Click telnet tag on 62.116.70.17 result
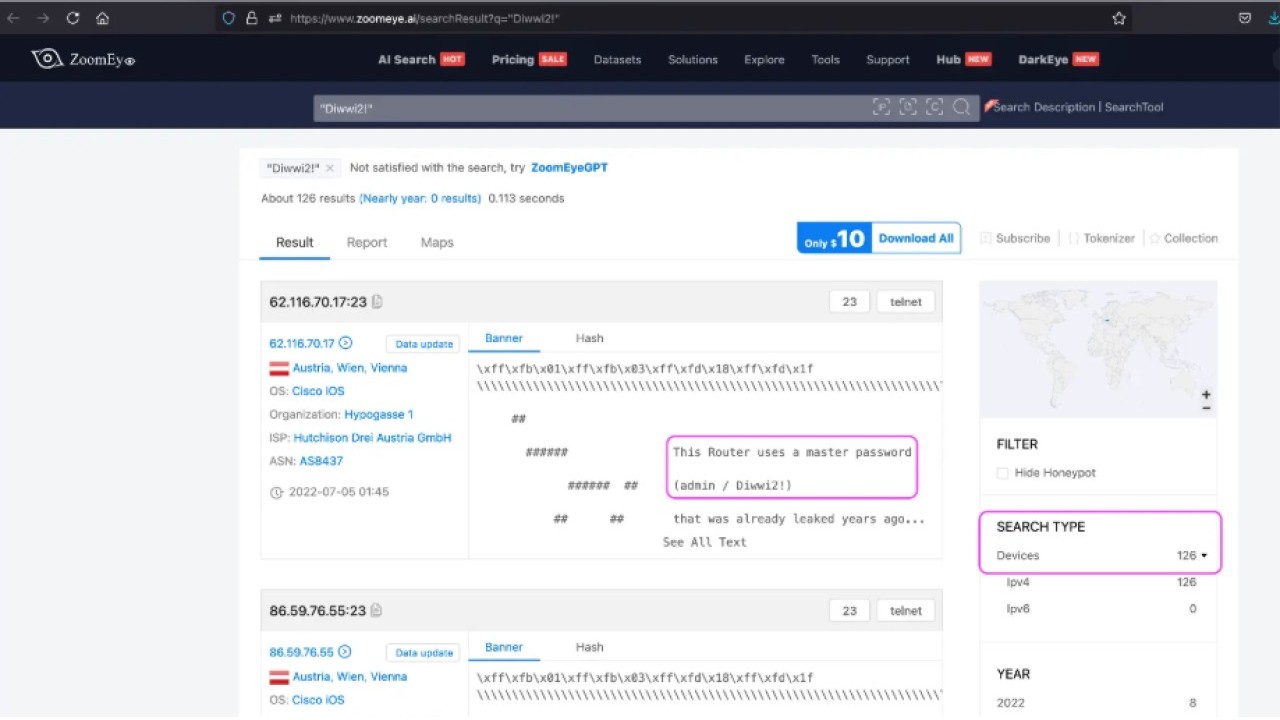Image resolution: width=1280 pixels, height=720 pixels. (906, 301)
